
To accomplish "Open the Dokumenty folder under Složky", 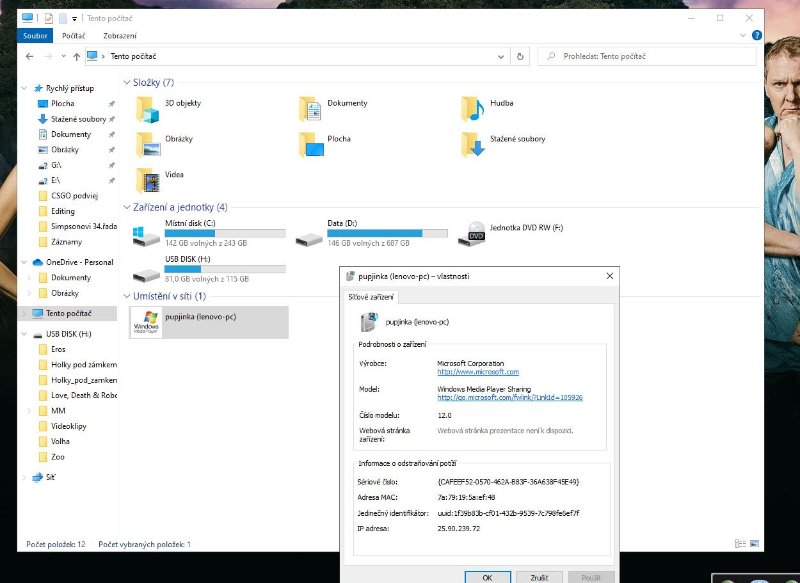I will tap(310, 109).
